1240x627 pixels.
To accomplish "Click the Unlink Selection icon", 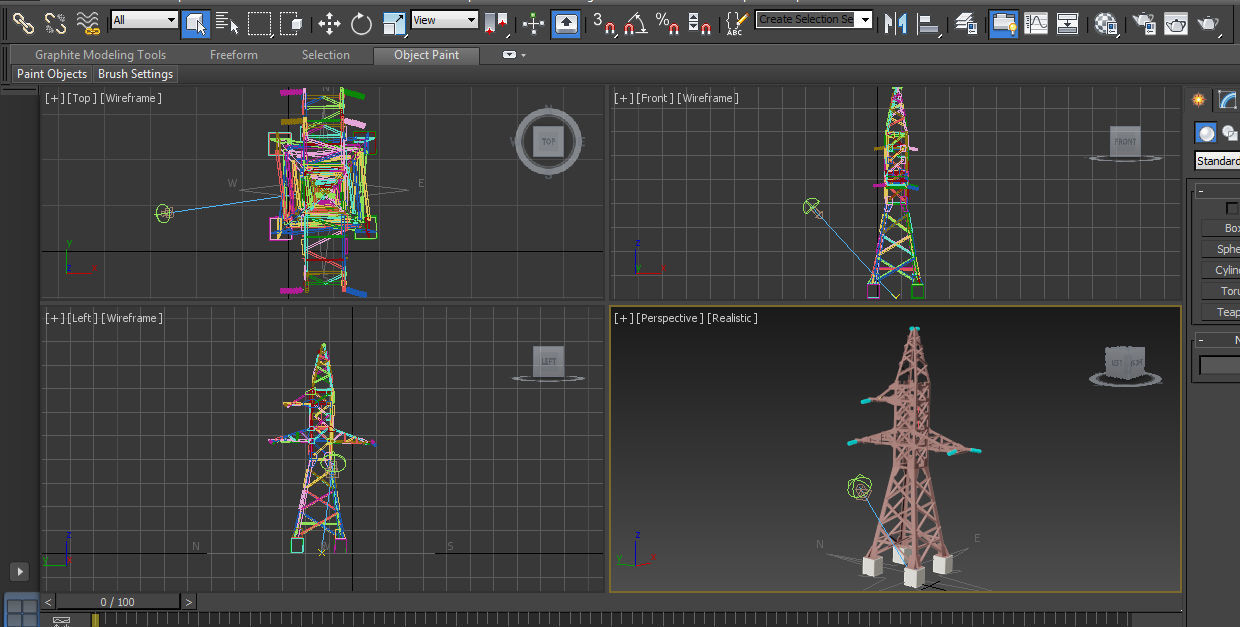I will pos(55,22).
